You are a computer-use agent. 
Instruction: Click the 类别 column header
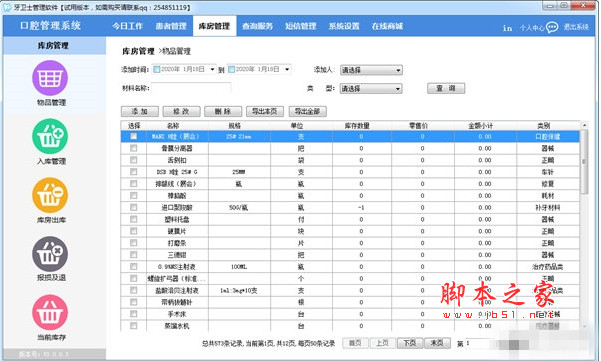(x=544, y=126)
